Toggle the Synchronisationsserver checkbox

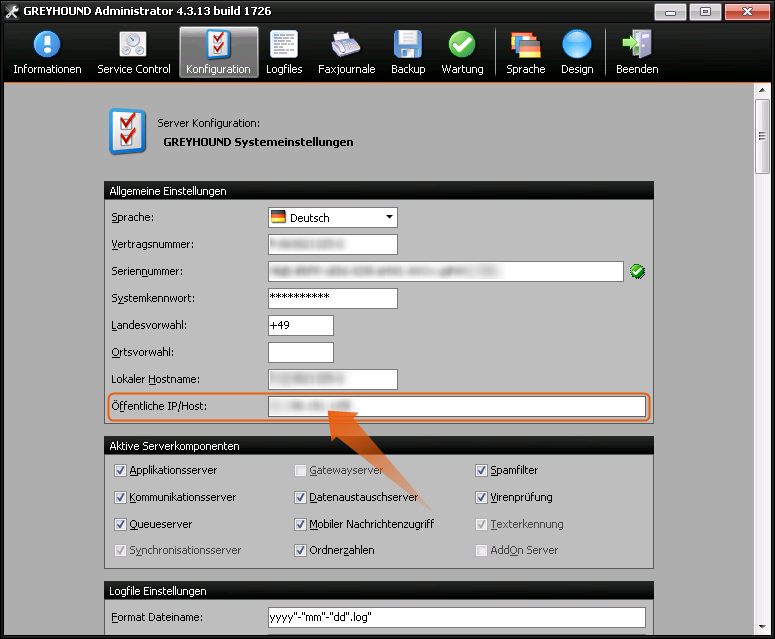click(120, 550)
